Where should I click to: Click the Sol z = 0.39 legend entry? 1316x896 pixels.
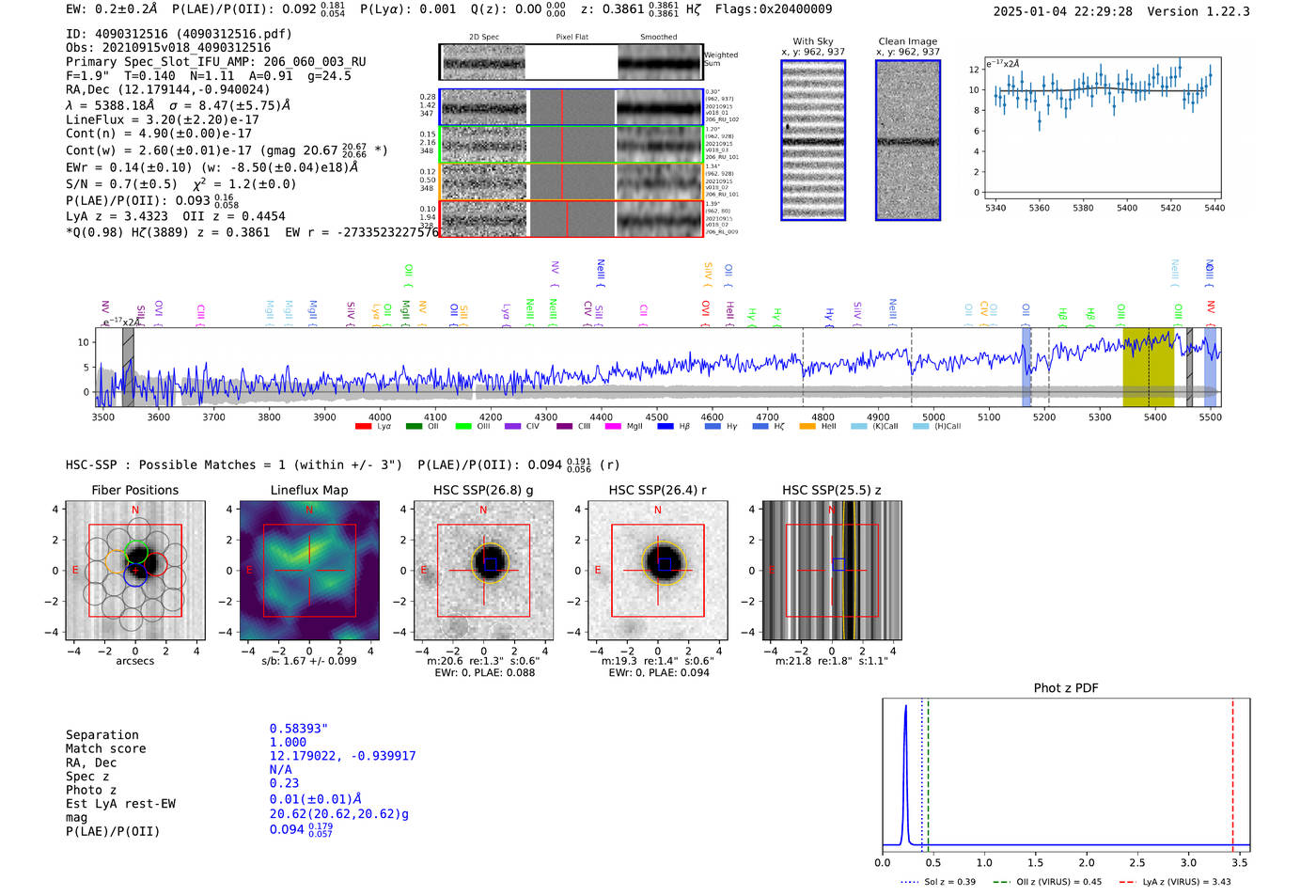[x=938, y=882]
